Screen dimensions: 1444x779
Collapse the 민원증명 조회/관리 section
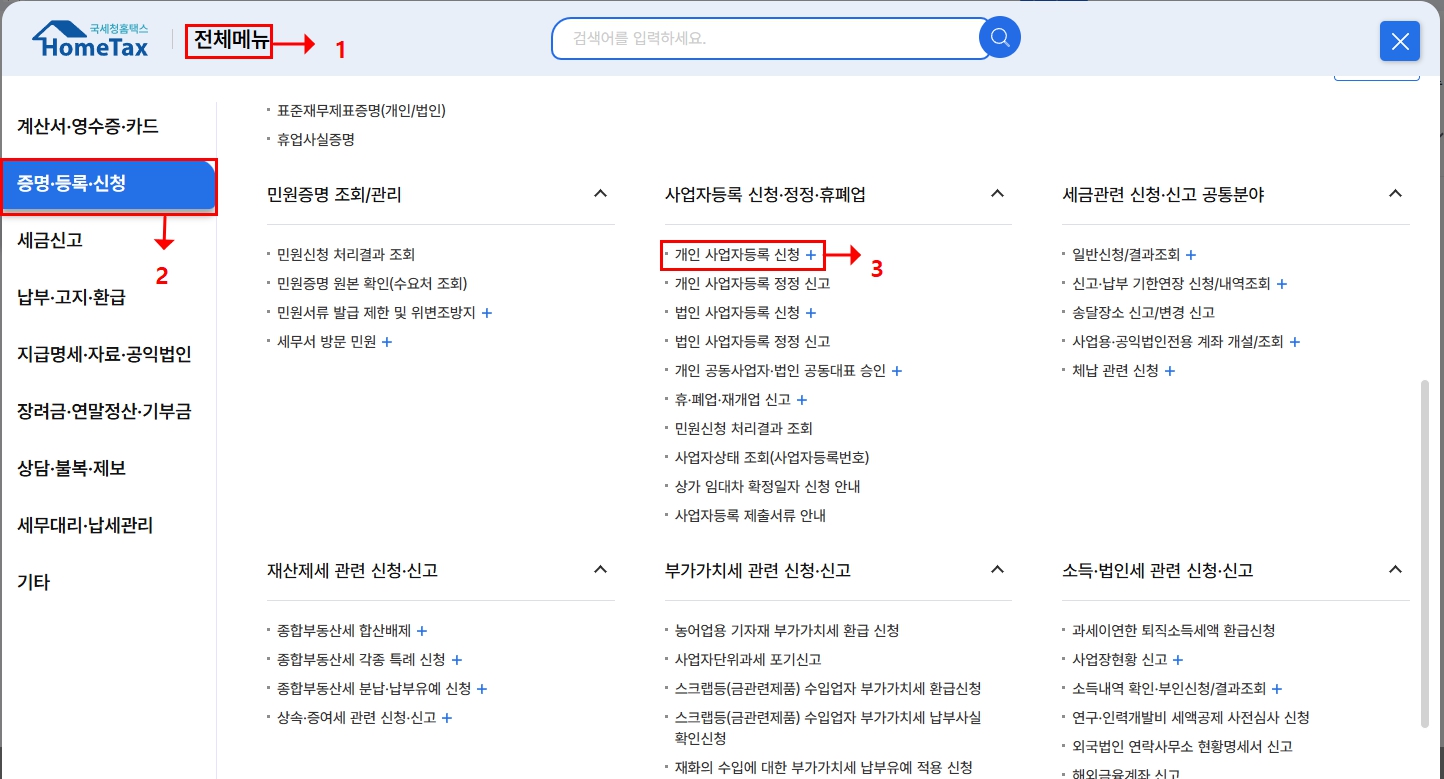point(601,194)
